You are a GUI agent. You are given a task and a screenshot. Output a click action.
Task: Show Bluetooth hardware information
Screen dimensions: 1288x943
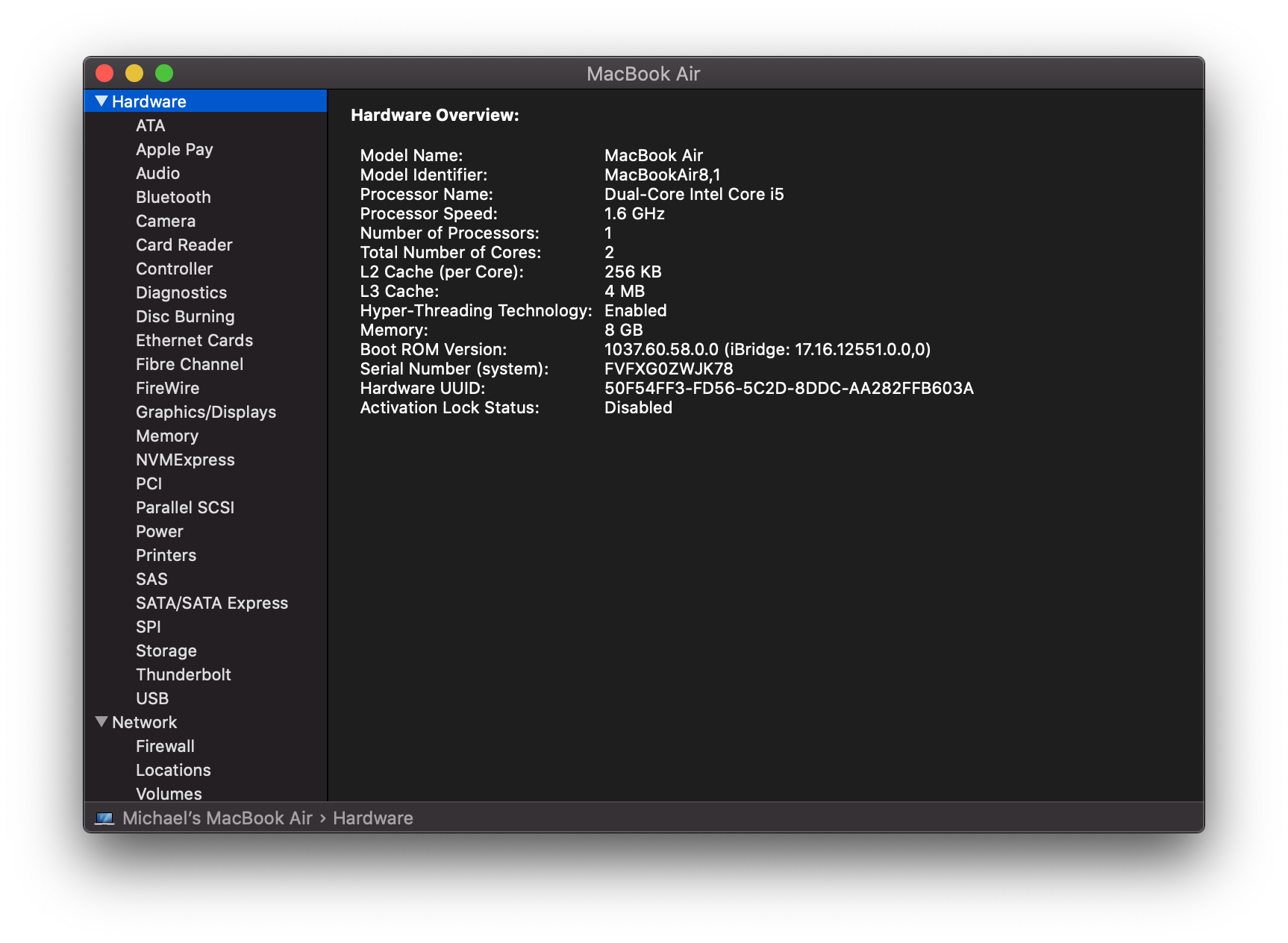(x=174, y=197)
